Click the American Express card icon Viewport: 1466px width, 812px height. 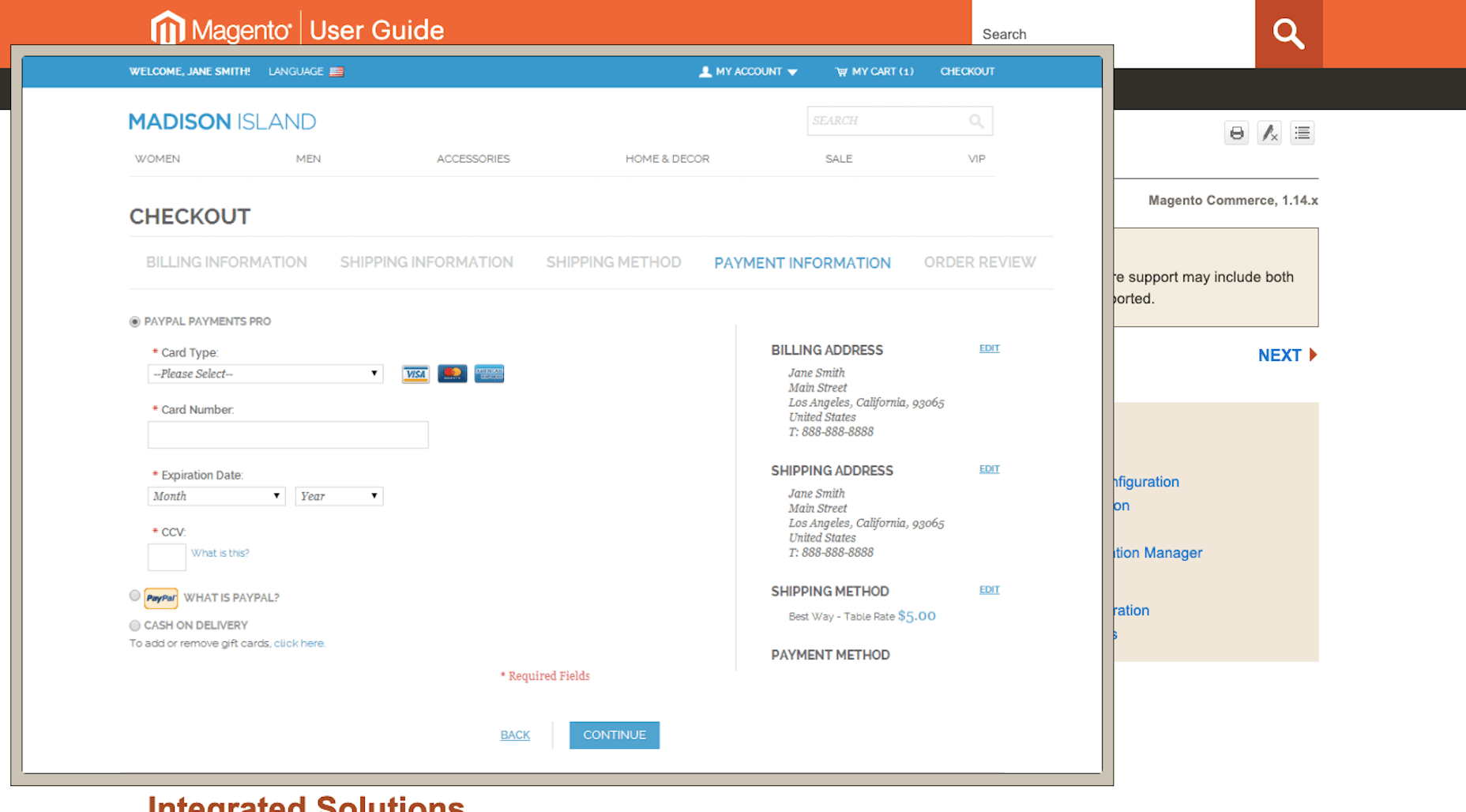(x=489, y=374)
